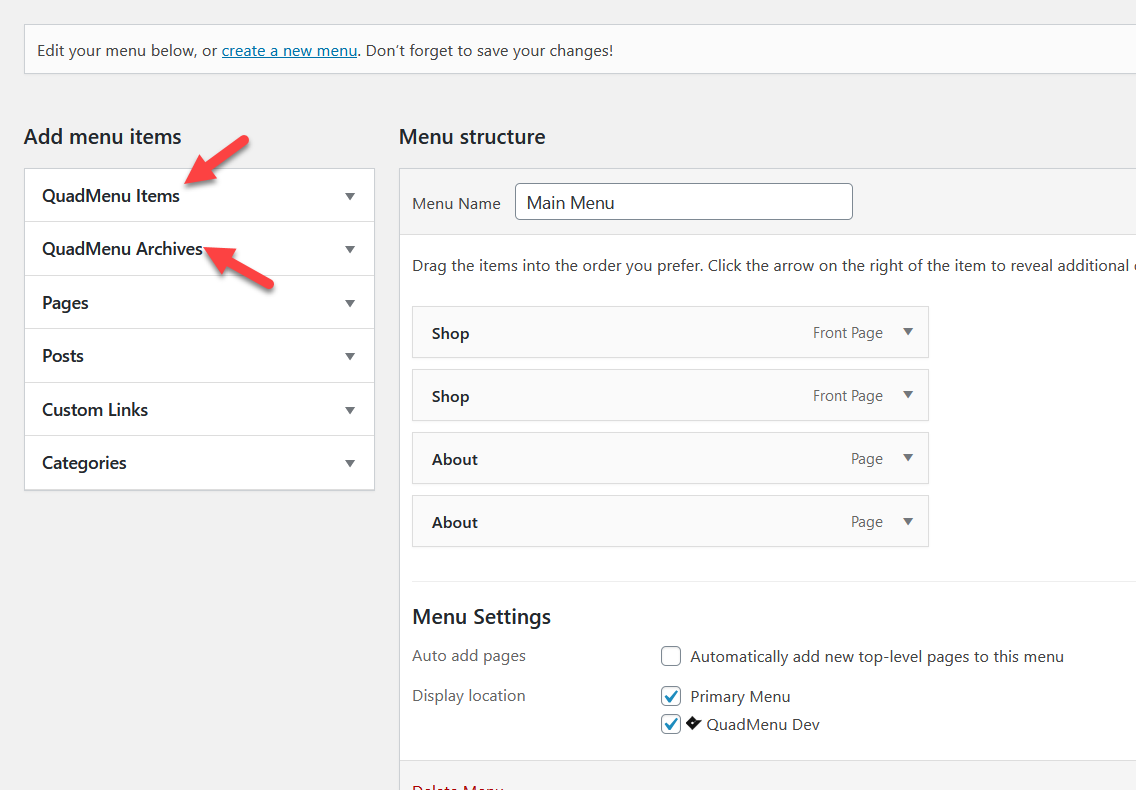Expand the Custom Links panel arrow
The image size is (1136, 790).
click(x=350, y=410)
